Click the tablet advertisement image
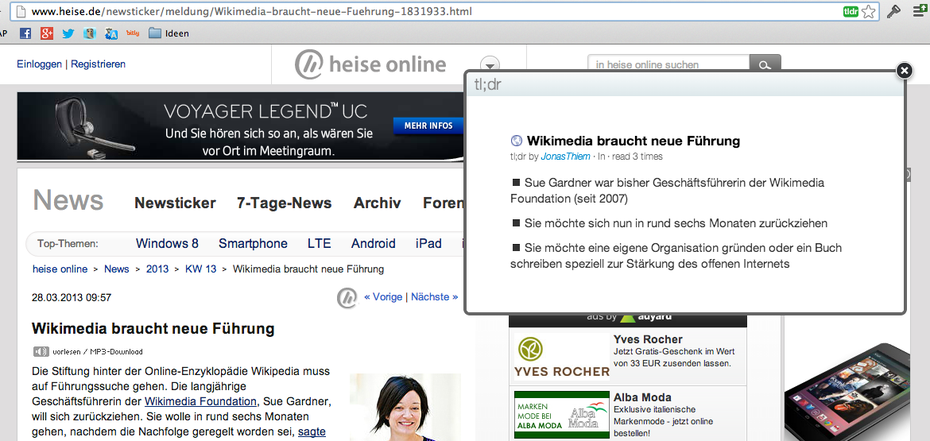The height and width of the screenshot is (441, 930). [848, 391]
